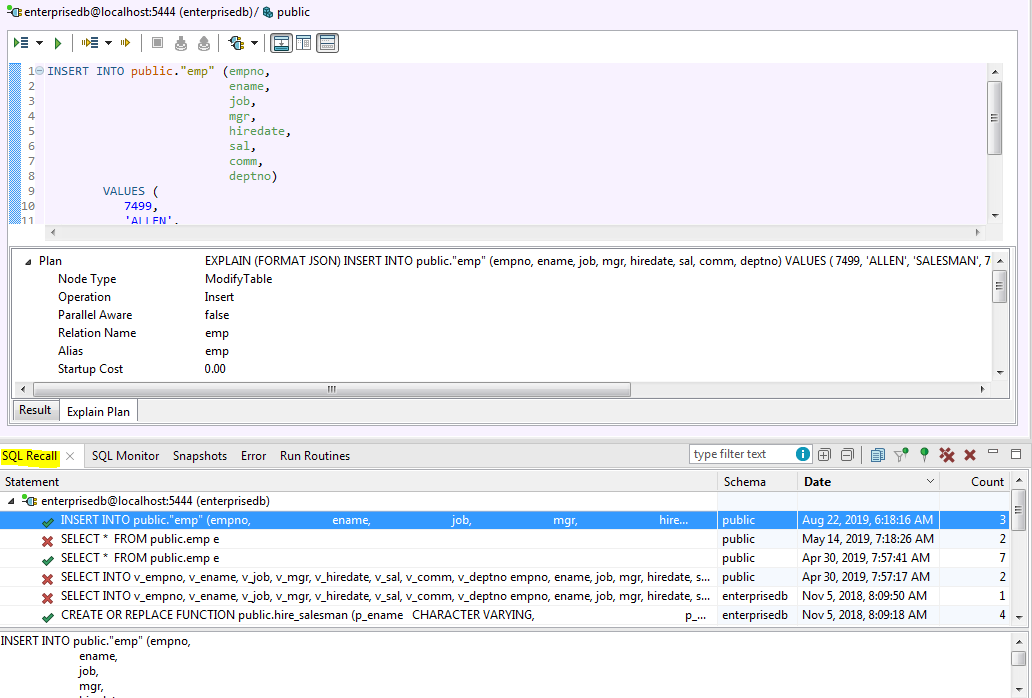1032x698 pixels.
Task: Switch to the Explain Plan tab
Action: point(98,411)
